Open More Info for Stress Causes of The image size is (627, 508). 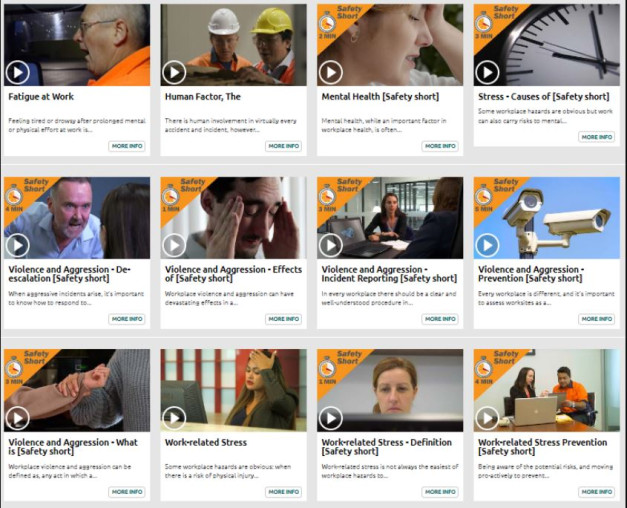(x=597, y=137)
